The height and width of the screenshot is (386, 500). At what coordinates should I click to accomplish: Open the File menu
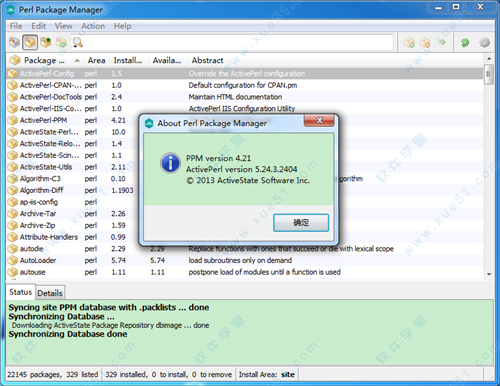(16, 26)
